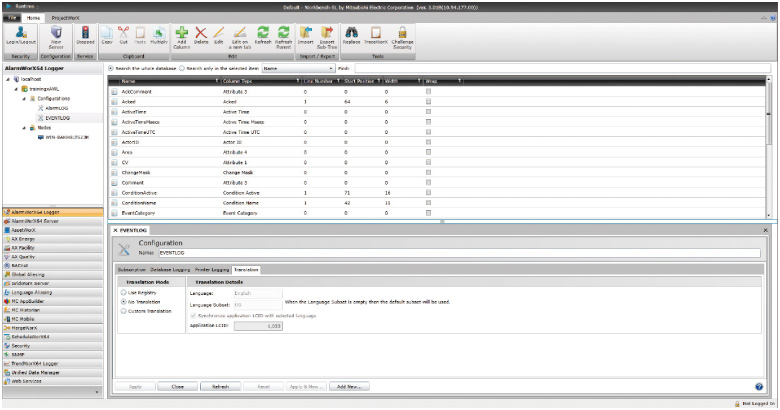Click the Copy icon in Clipboard
Image resolution: width=780 pixels, height=410 pixels.
[106, 33]
